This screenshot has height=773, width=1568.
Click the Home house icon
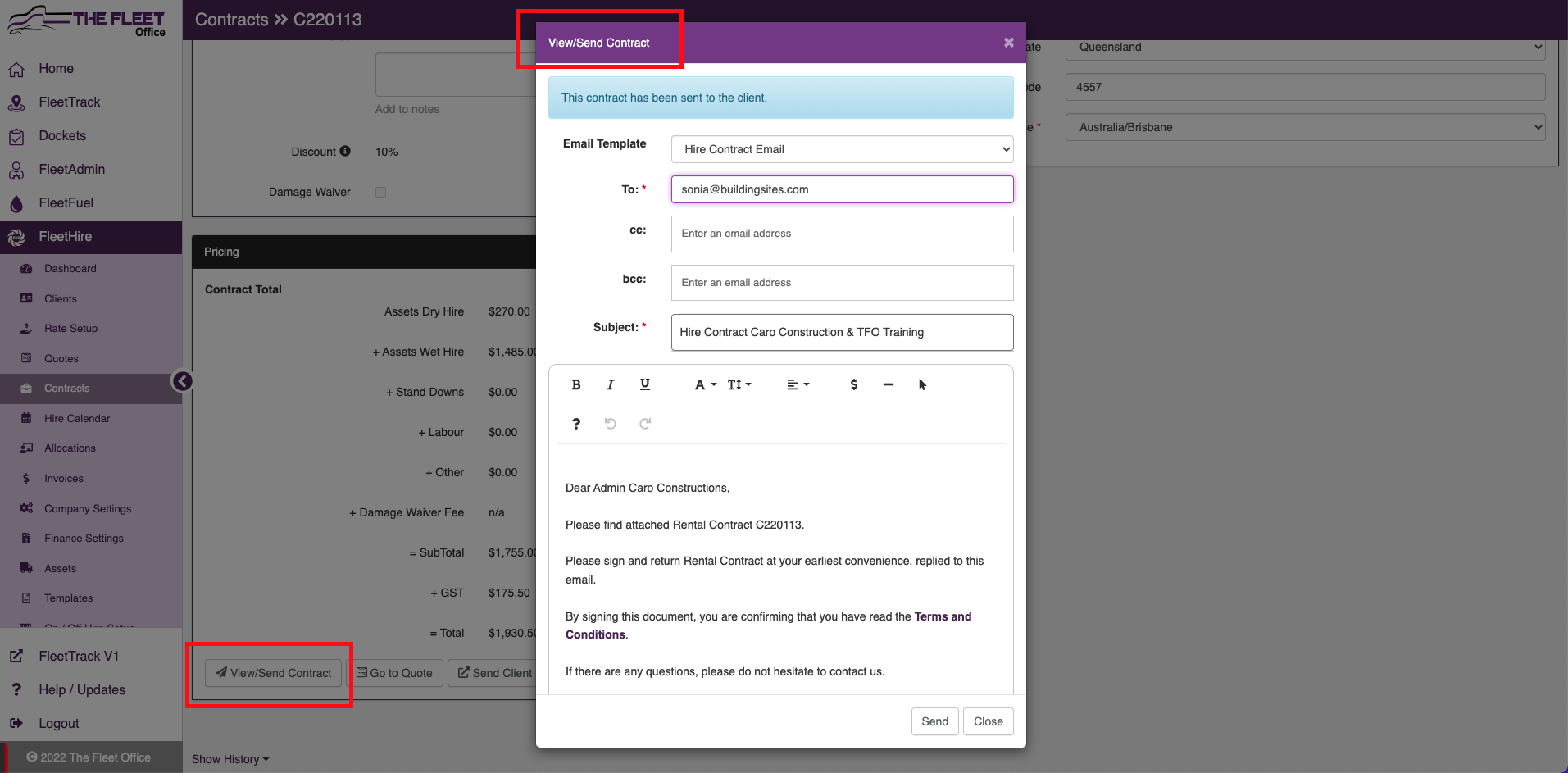(x=16, y=70)
